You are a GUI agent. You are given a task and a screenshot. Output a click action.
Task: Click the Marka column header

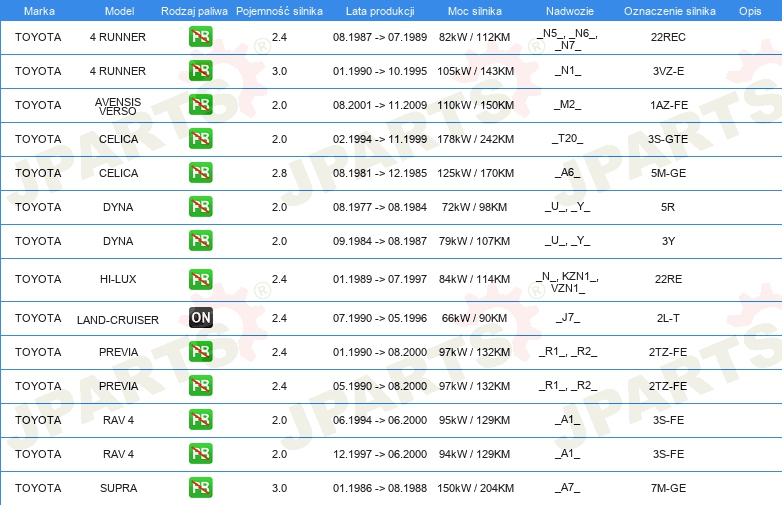pyautogui.click(x=39, y=11)
